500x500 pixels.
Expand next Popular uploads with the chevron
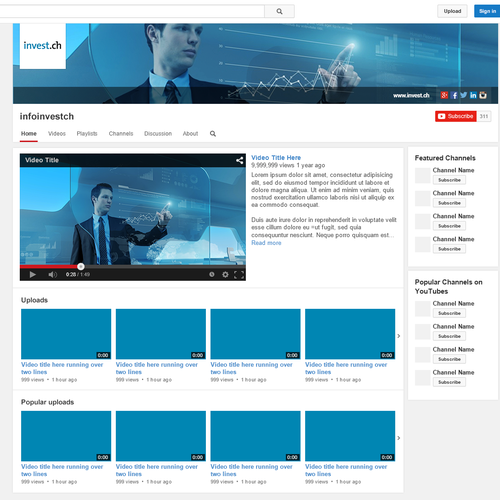click(399, 438)
